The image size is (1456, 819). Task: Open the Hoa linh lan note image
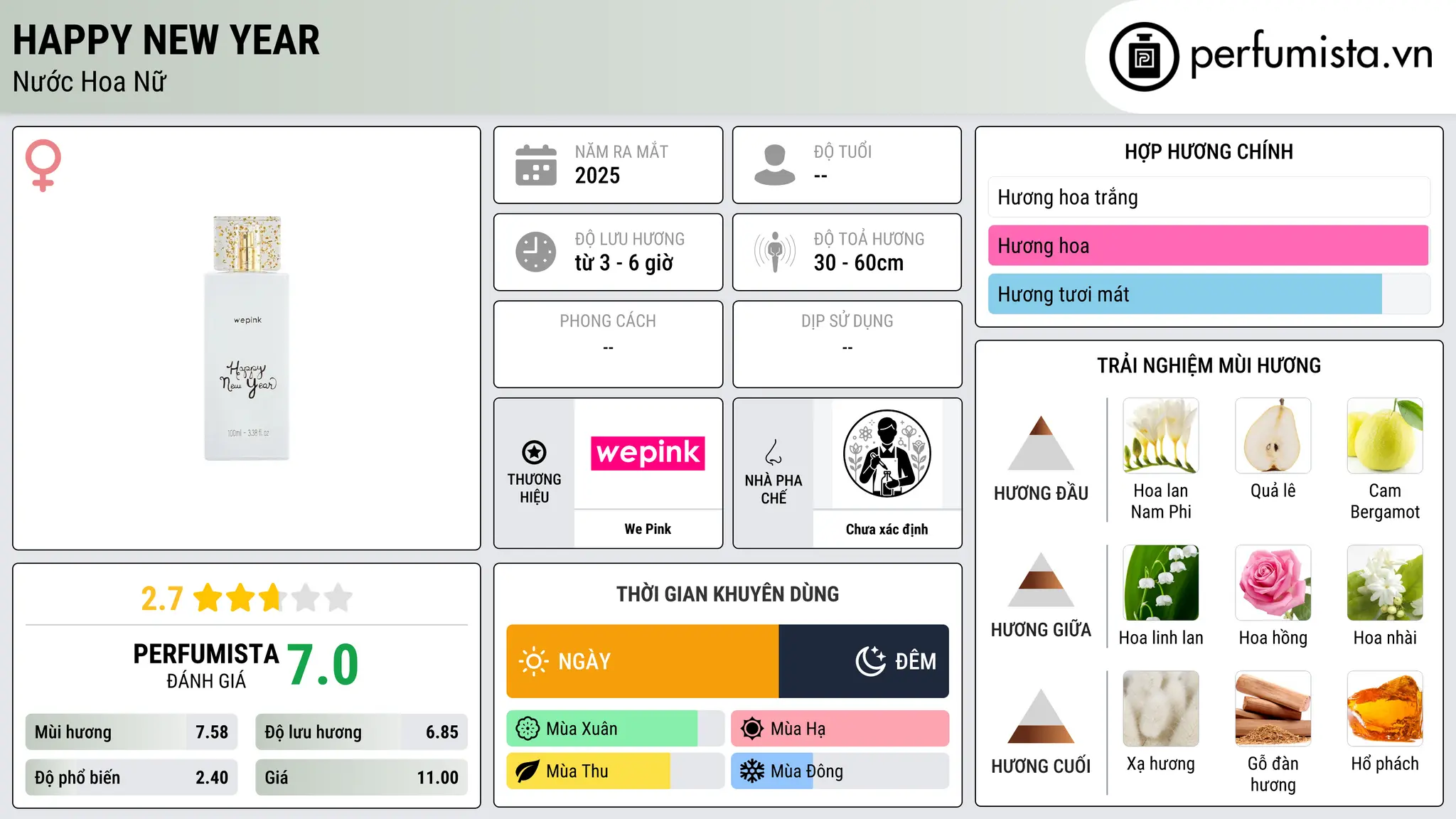click(1161, 583)
